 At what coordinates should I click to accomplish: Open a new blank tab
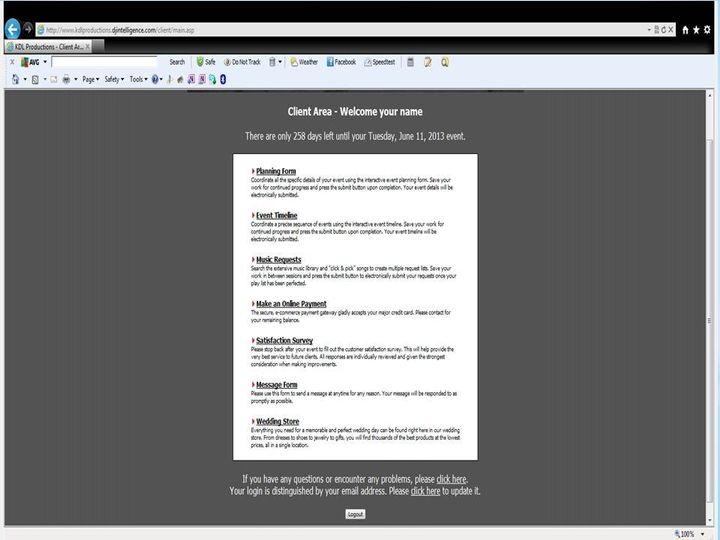98,46
